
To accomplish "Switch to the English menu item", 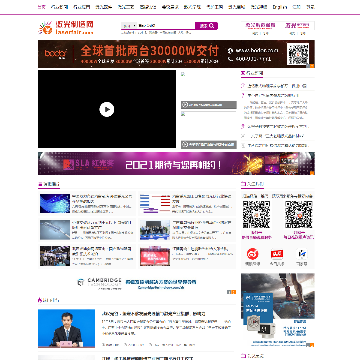I will pos(279,7).
